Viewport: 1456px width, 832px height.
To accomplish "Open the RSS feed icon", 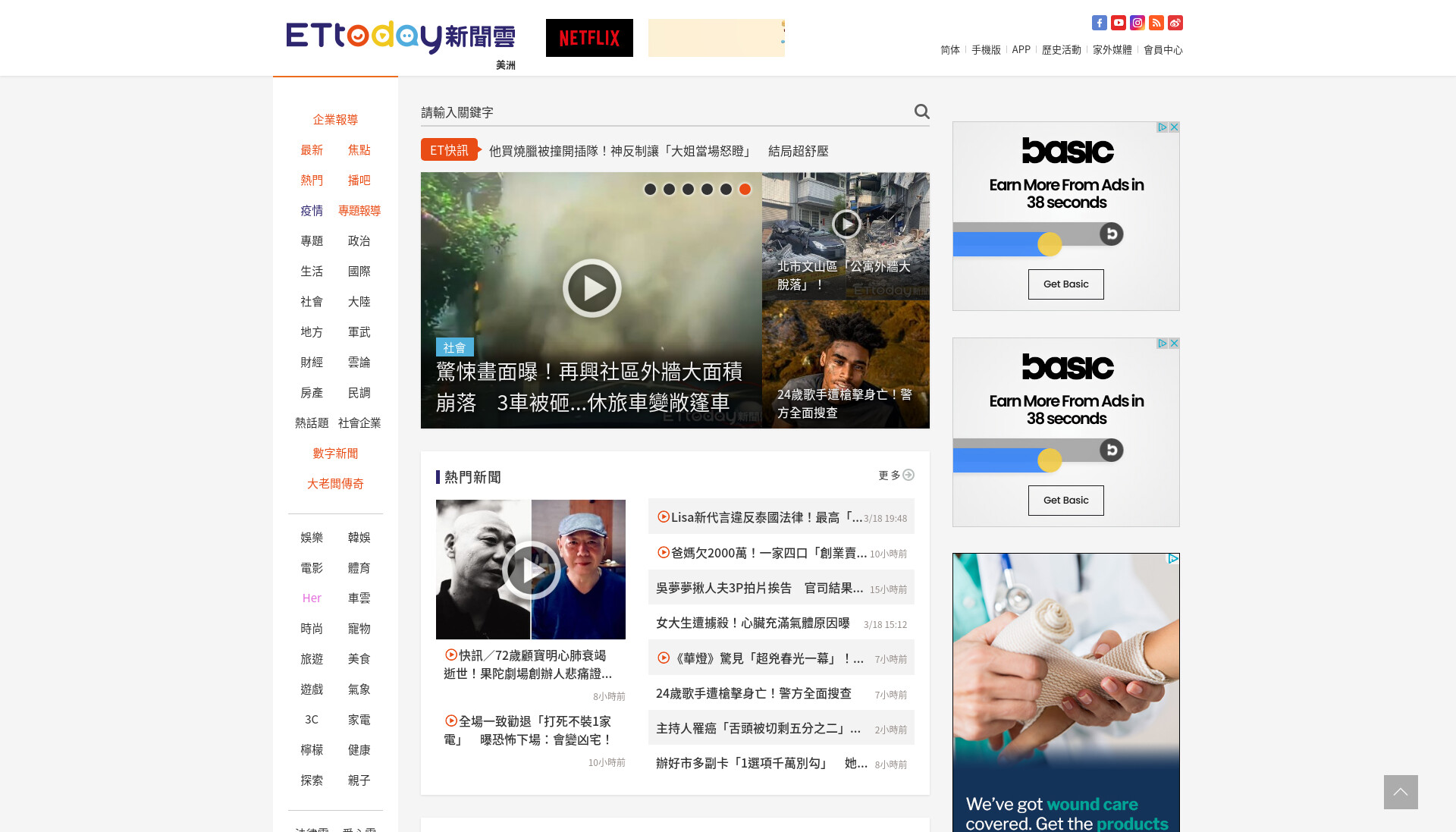I will tap(1156, 23).
